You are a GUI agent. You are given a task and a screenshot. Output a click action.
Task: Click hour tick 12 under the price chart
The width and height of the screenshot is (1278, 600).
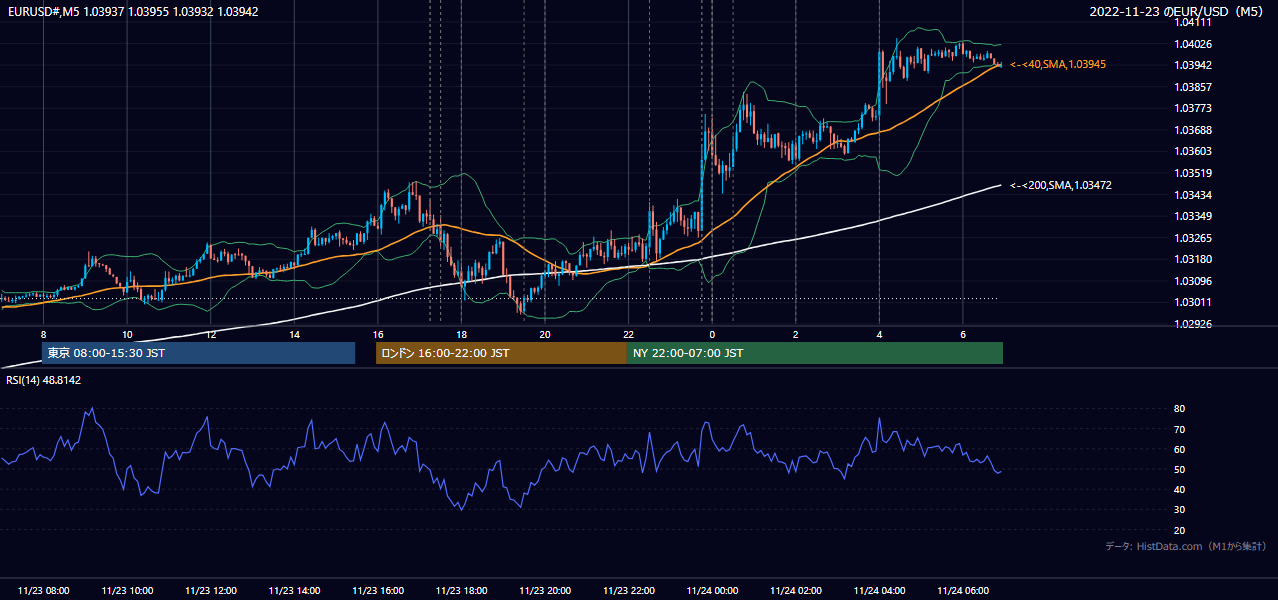point(211,334)
